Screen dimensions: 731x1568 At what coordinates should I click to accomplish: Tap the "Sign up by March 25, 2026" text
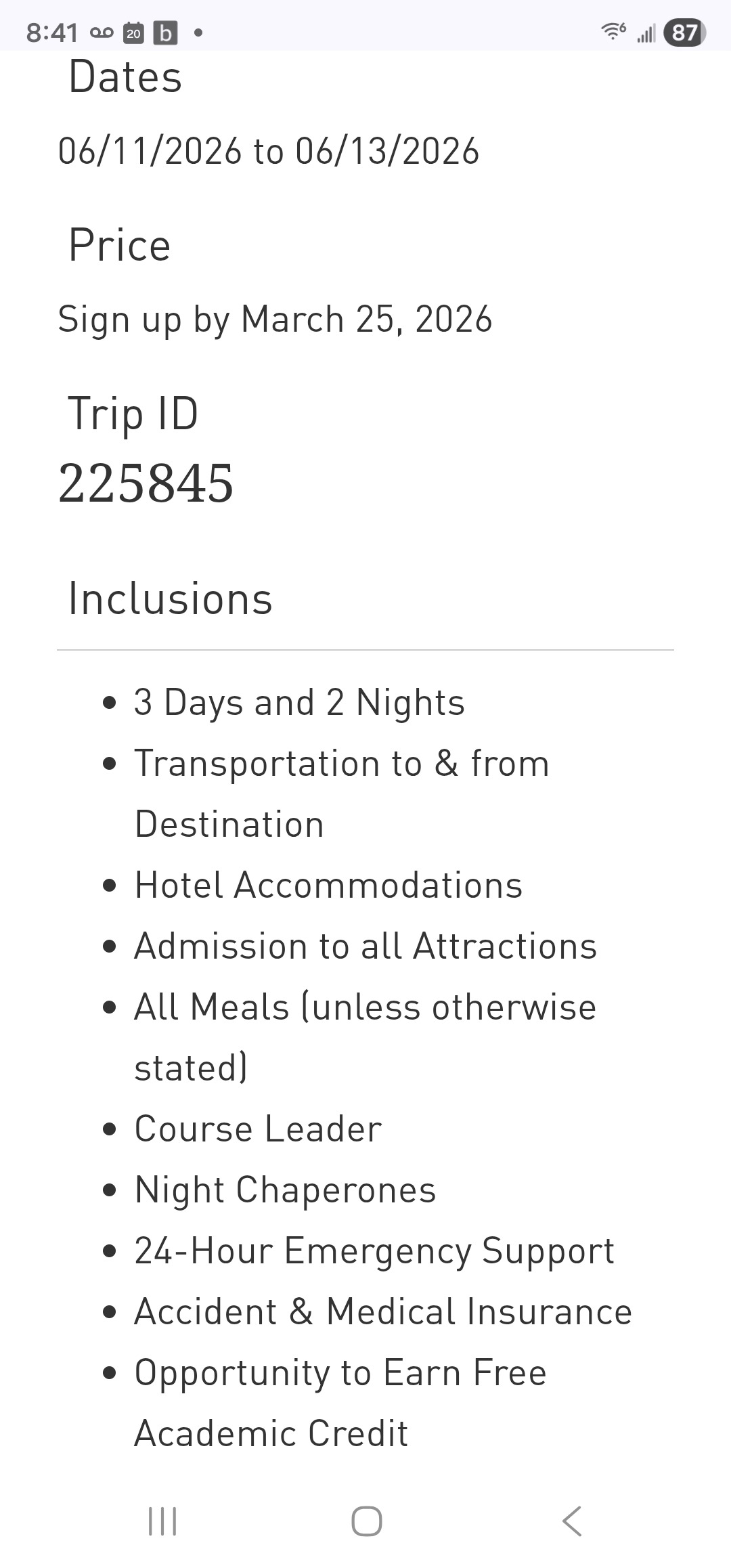tap(275, 319)
